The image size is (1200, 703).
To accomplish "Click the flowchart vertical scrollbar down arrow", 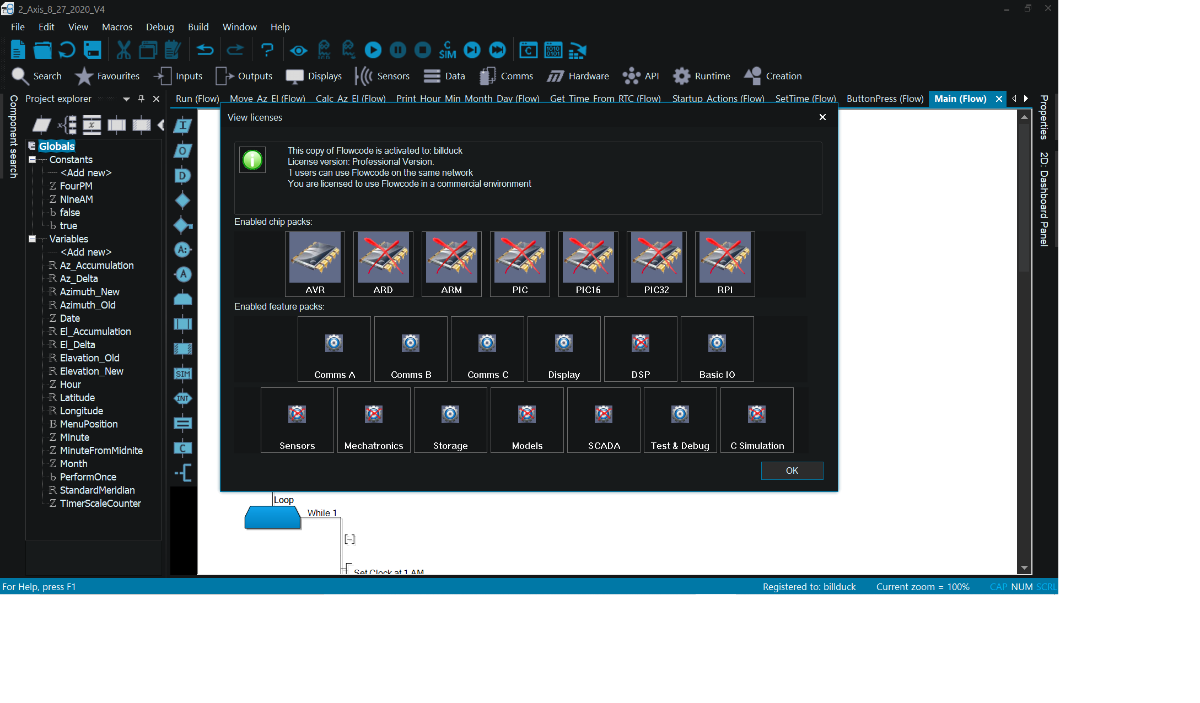I will pyautogui.click(x=1024, y=568).
